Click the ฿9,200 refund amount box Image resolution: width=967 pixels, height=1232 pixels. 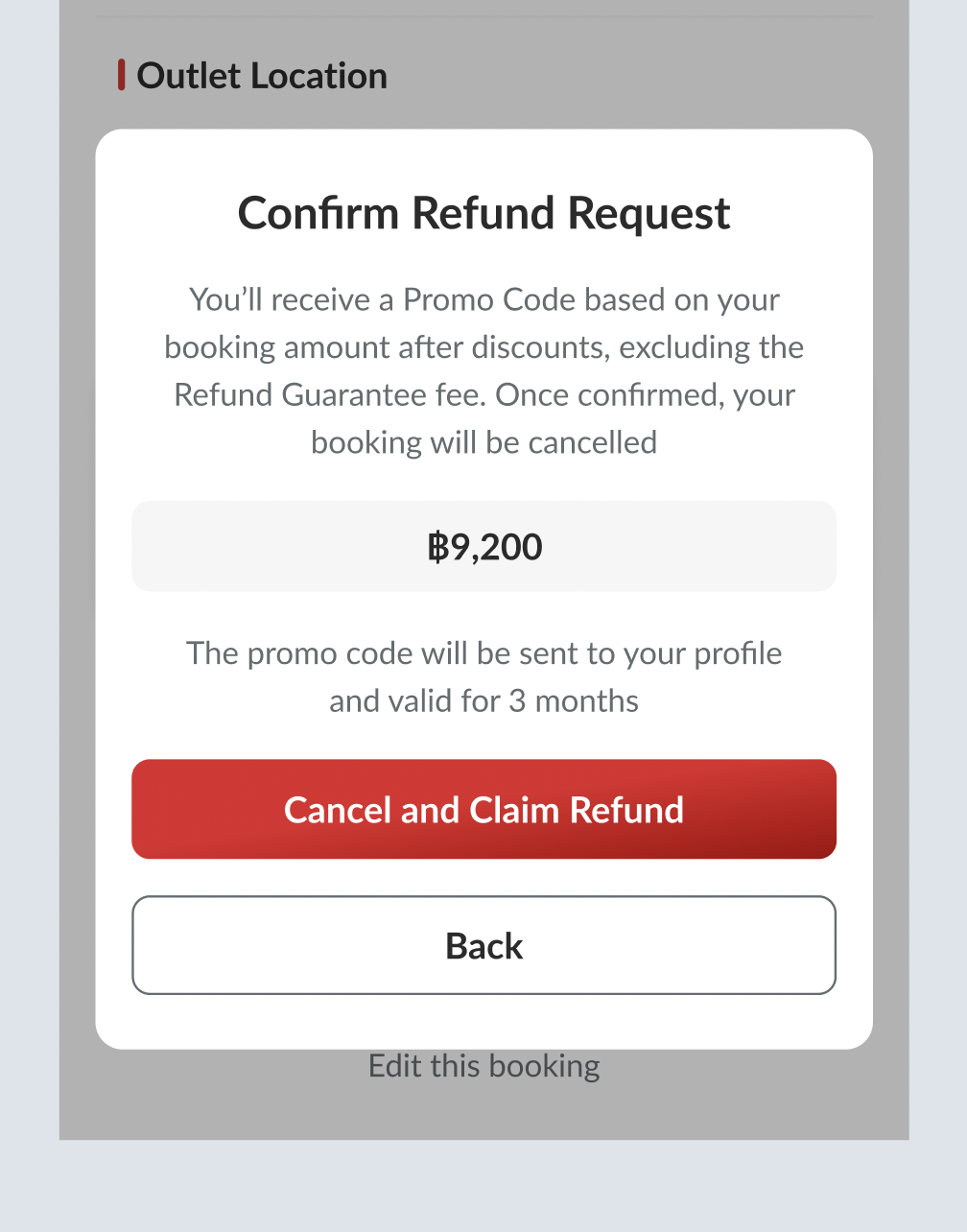[483, 546]
